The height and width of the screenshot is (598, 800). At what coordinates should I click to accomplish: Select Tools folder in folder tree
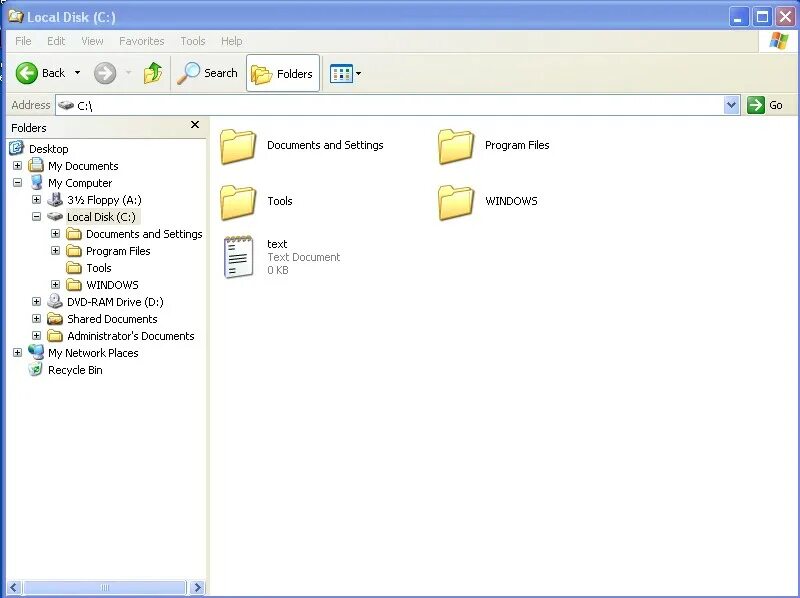point(98,268)
